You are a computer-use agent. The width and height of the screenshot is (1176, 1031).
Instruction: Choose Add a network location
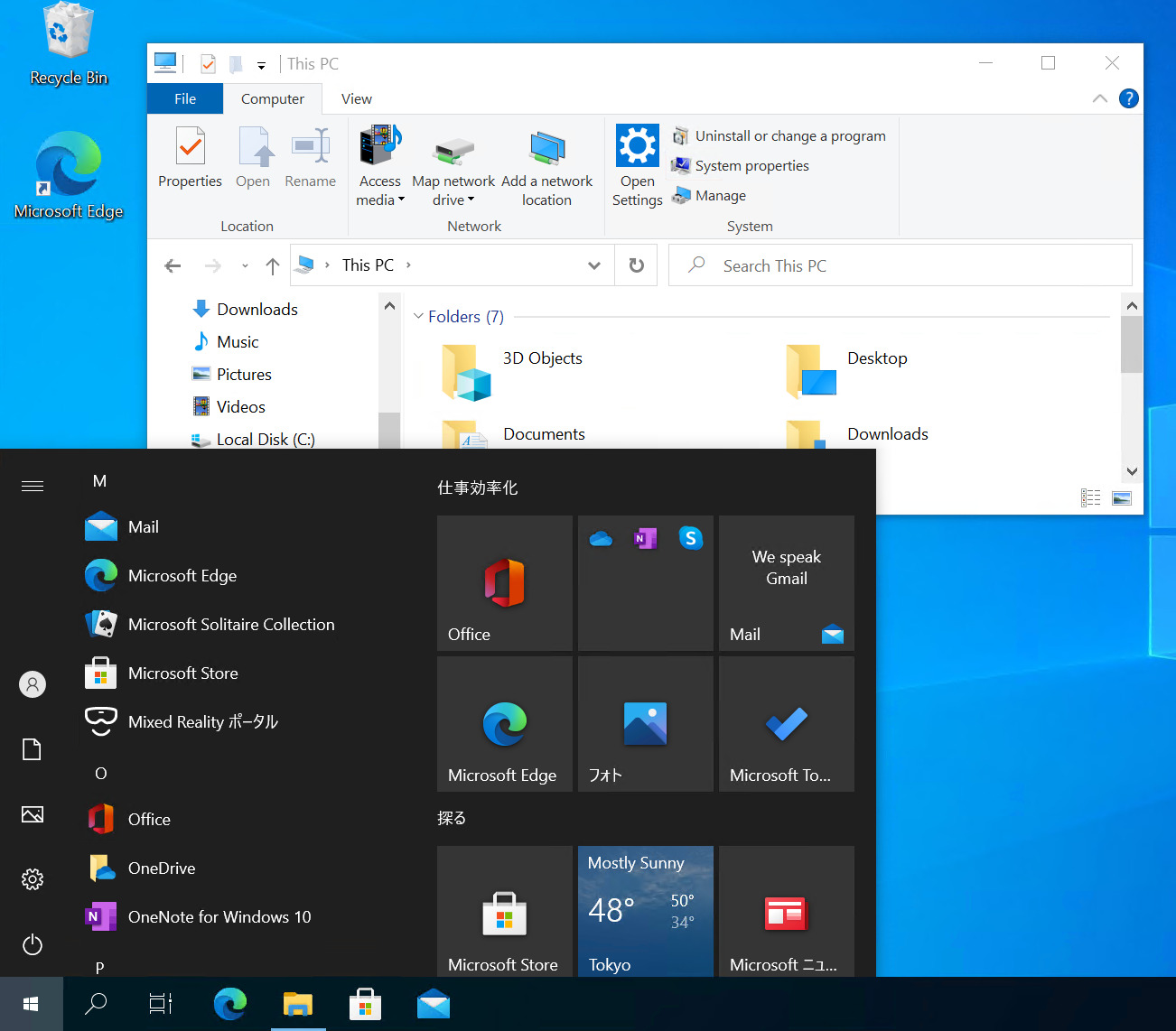click(546, 166)
